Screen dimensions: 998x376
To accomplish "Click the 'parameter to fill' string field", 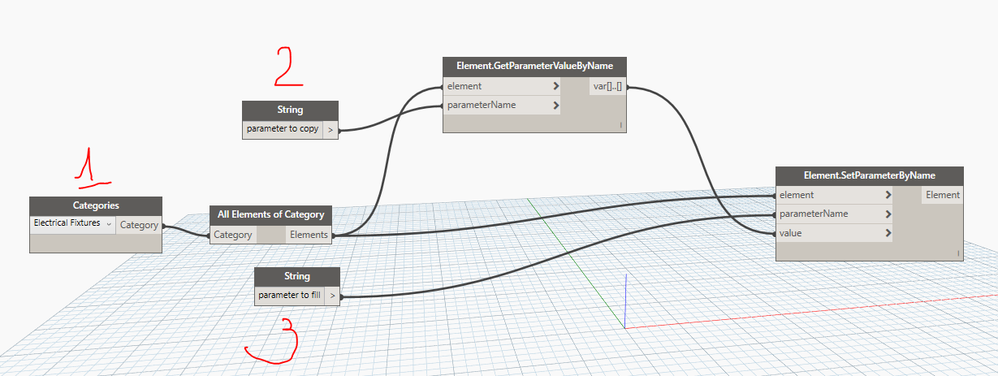I will pos(289,296).
